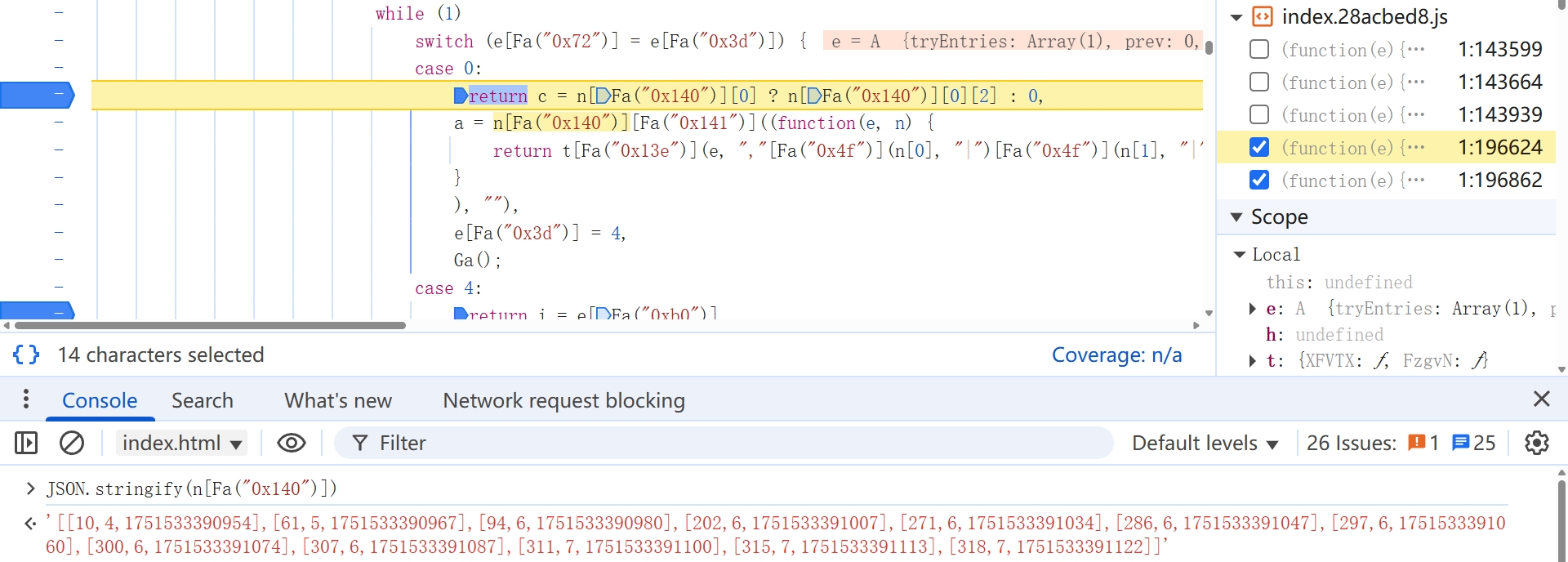Open the Network request blocking tab

pyautogui.click(x=563, y=400)
